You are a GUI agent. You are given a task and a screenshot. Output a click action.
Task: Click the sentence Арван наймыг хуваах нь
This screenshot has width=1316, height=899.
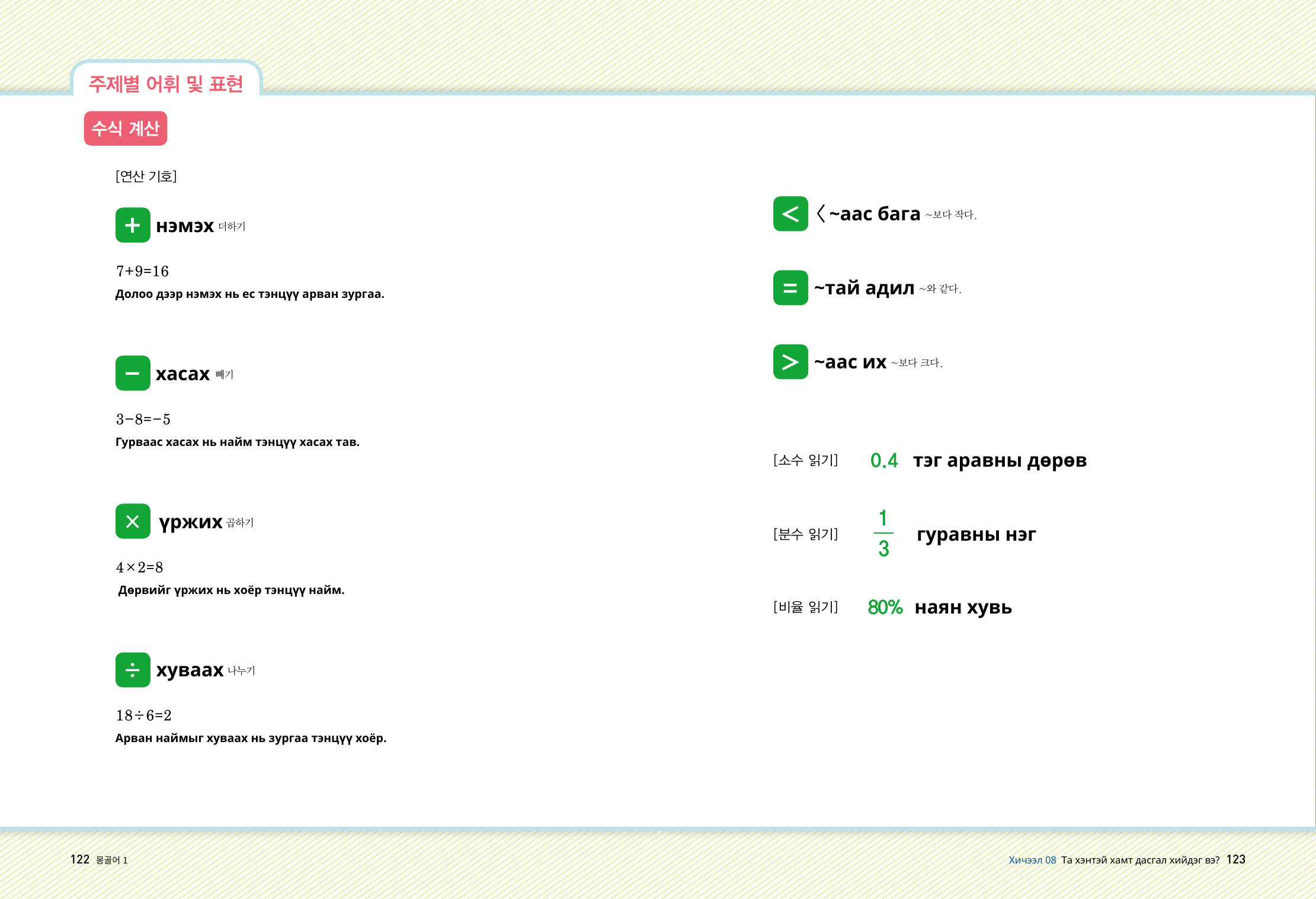point(251,738)
